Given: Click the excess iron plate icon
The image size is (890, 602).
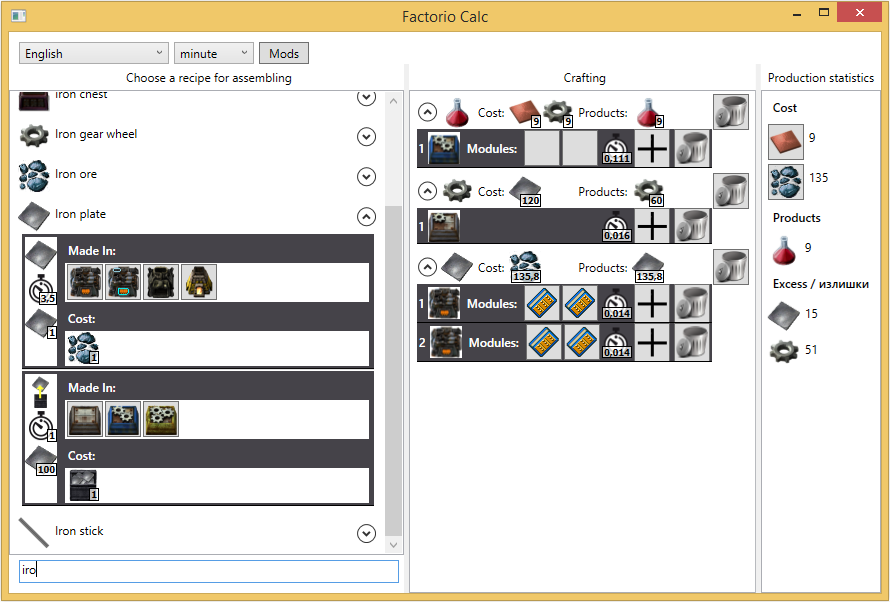Looking at the screenshot, I should (784, 315).
